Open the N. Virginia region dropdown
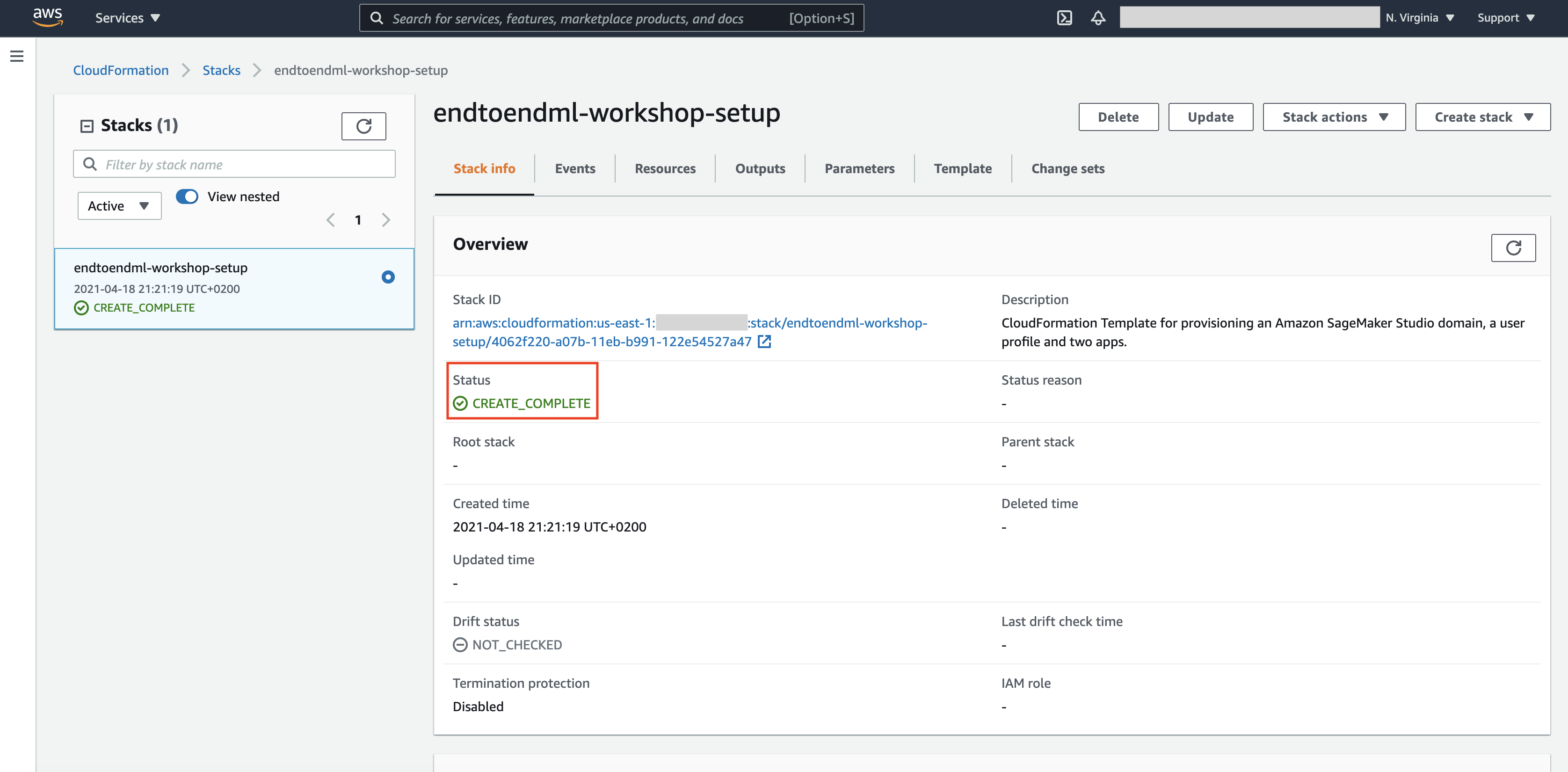Image resolution: width=1568 pixels, height=772 pixels. point(1419,18)
